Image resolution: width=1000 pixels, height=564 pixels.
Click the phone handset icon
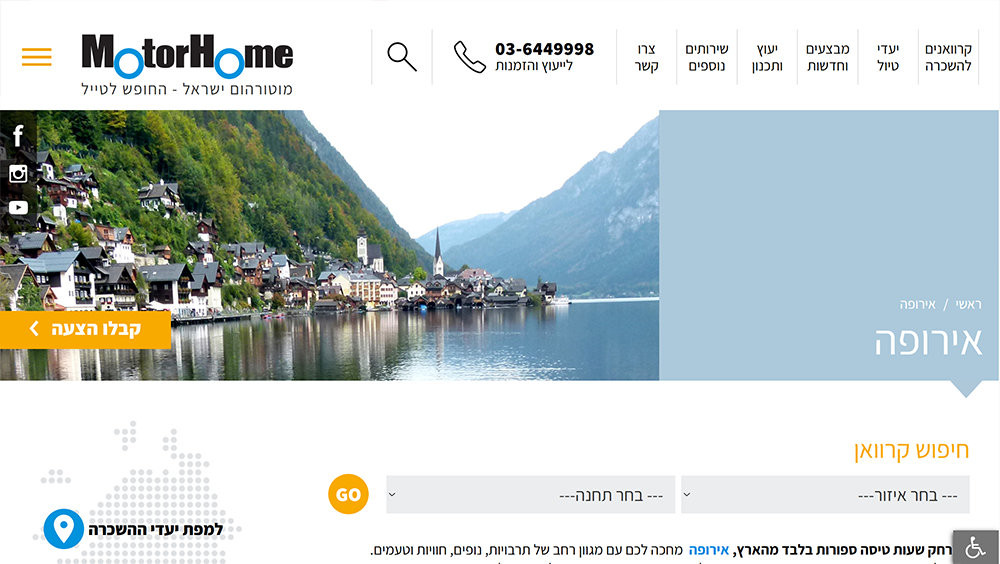pos(469,57)
